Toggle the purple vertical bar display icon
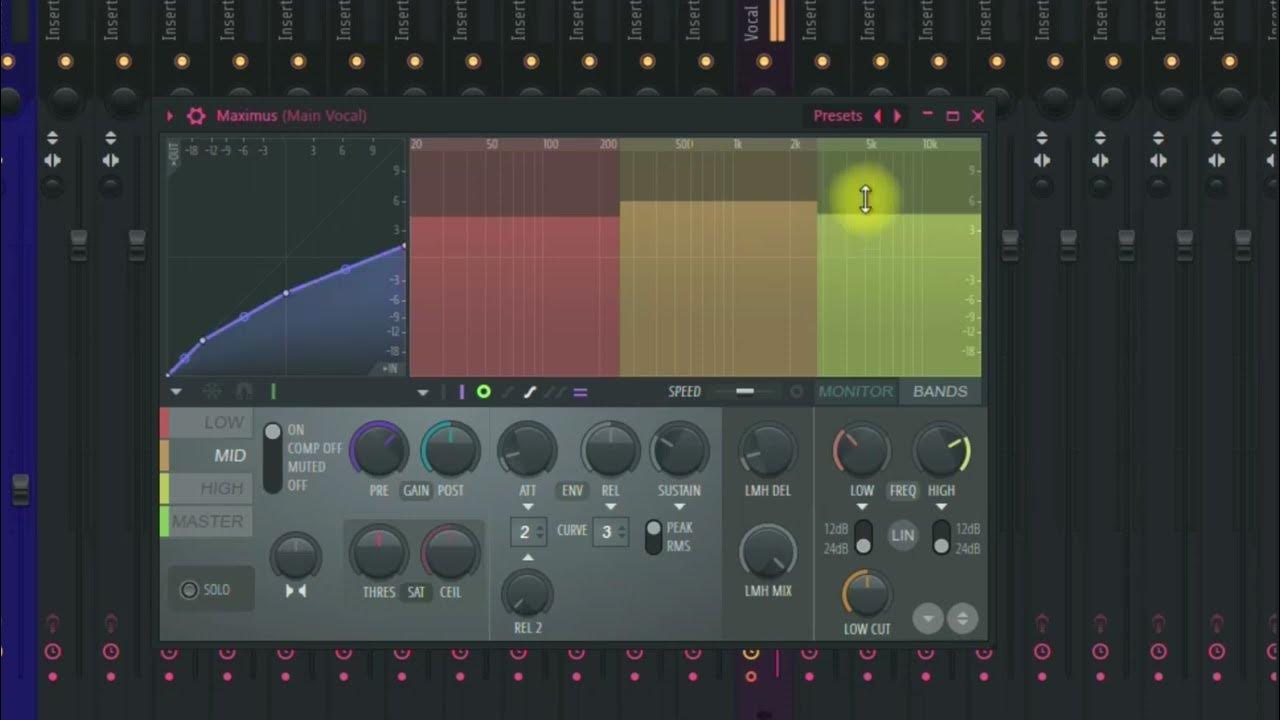The height and width of the screenshot is (720, 1280). [461, 392]
